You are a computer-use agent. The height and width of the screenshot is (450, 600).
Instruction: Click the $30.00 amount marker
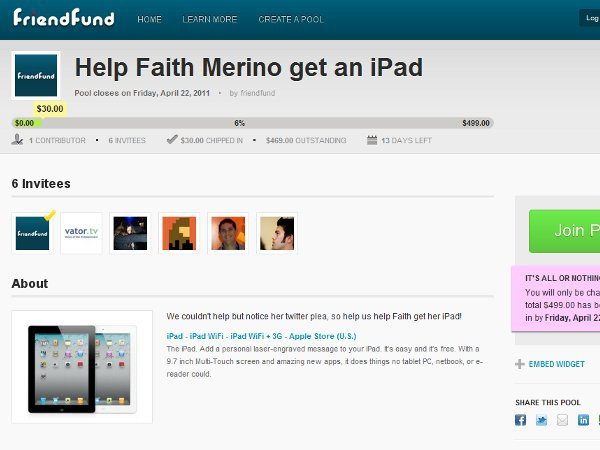coord(50,109)
